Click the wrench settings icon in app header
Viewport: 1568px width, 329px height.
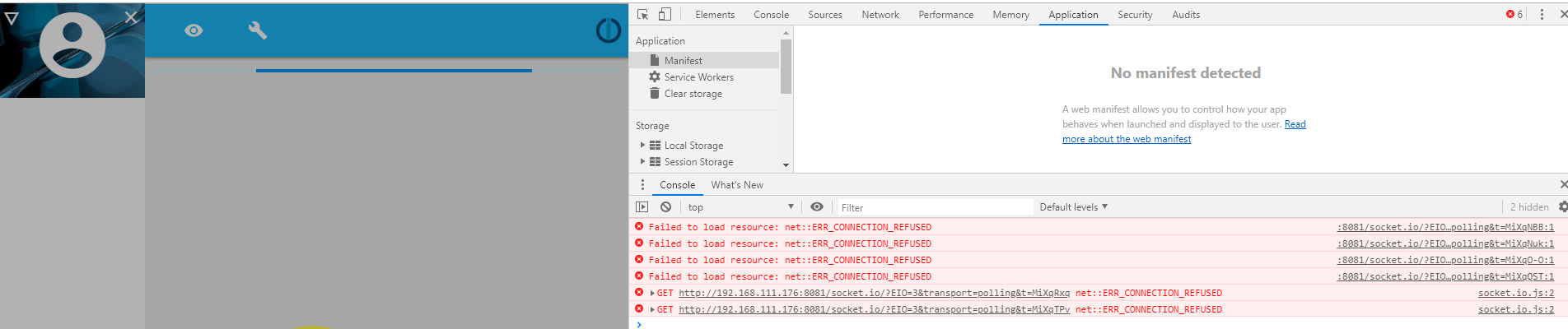[258, 30]
